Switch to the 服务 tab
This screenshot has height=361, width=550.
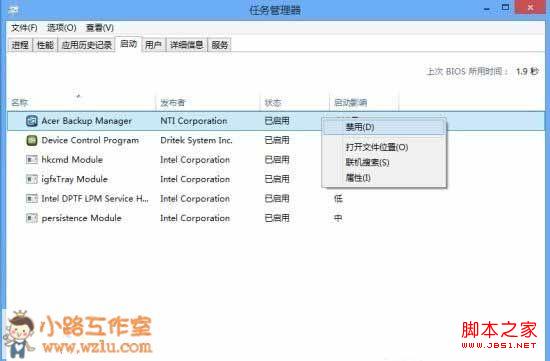[220, 45]
